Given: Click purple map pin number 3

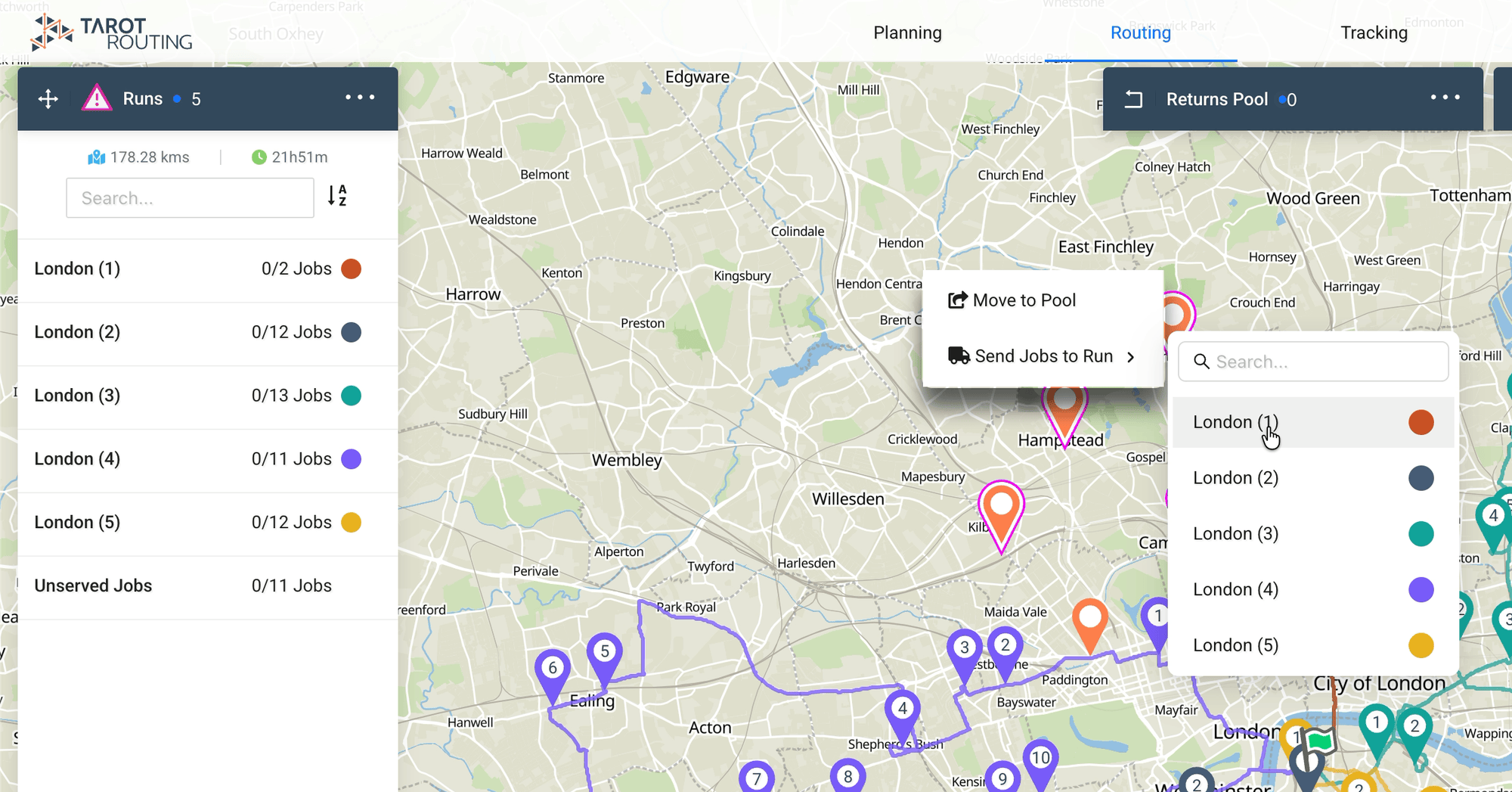Looking at the screenshot, I should 965,654.
